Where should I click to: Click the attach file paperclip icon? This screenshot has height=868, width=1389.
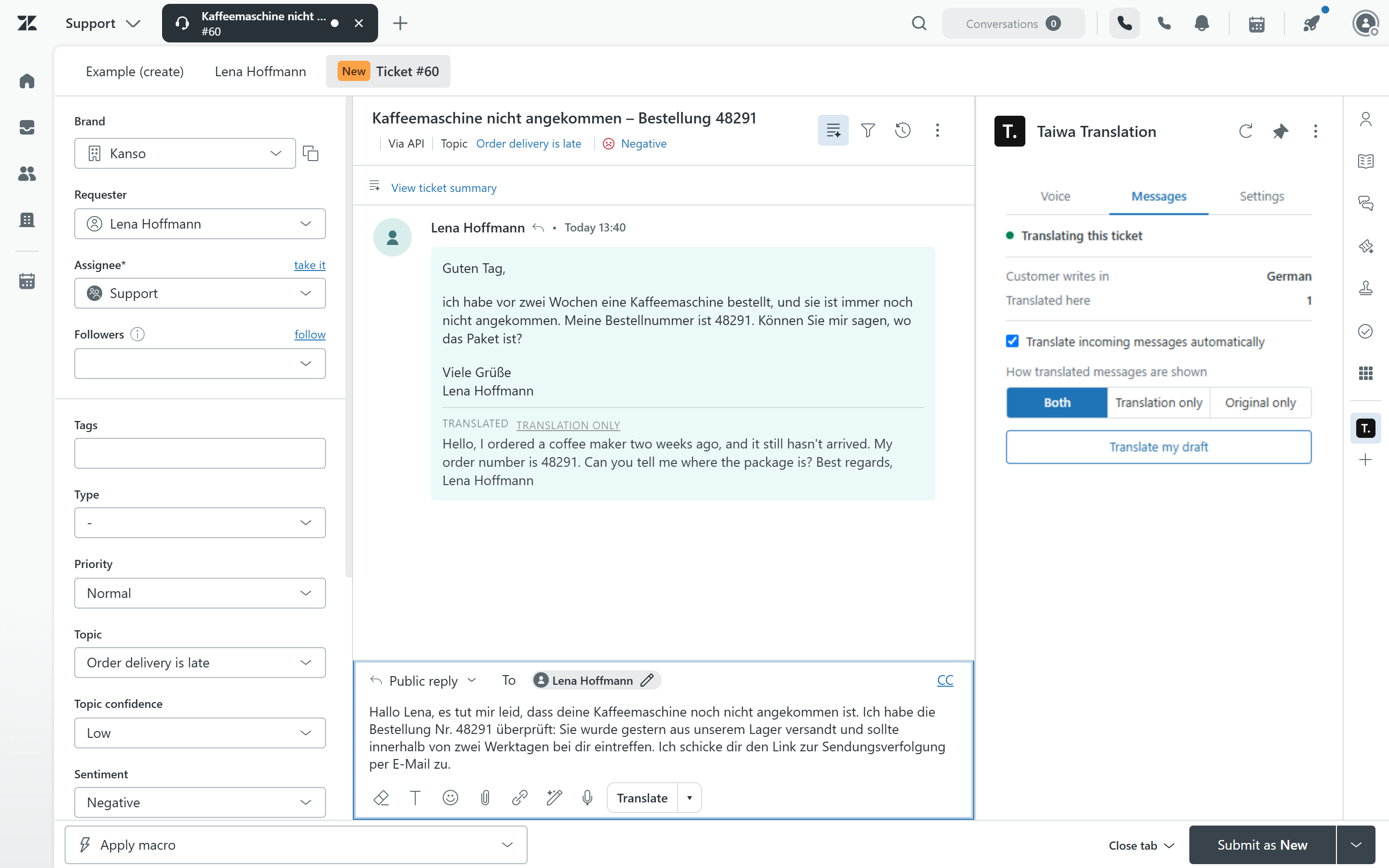point(485,798)
